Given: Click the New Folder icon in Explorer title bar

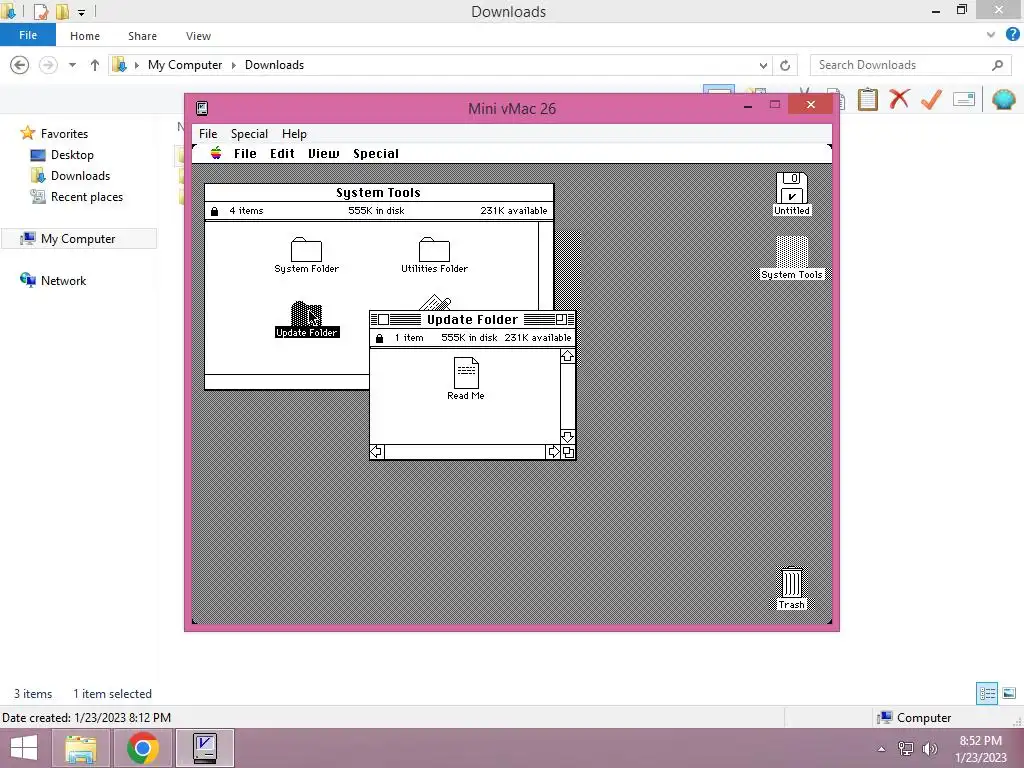Looking at the screenshot, I should pos(63,12).
